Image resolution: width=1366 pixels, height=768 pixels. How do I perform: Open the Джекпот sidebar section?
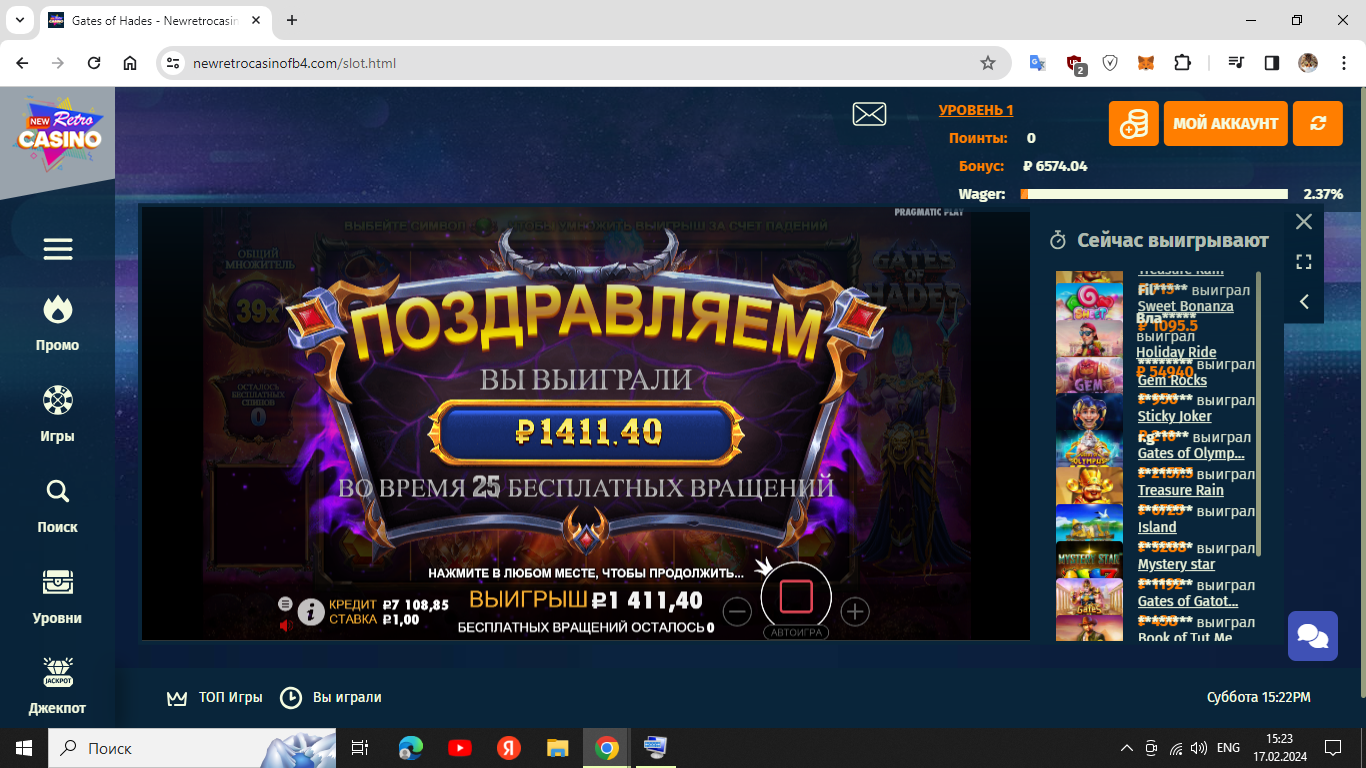click(x=57, y=683)
